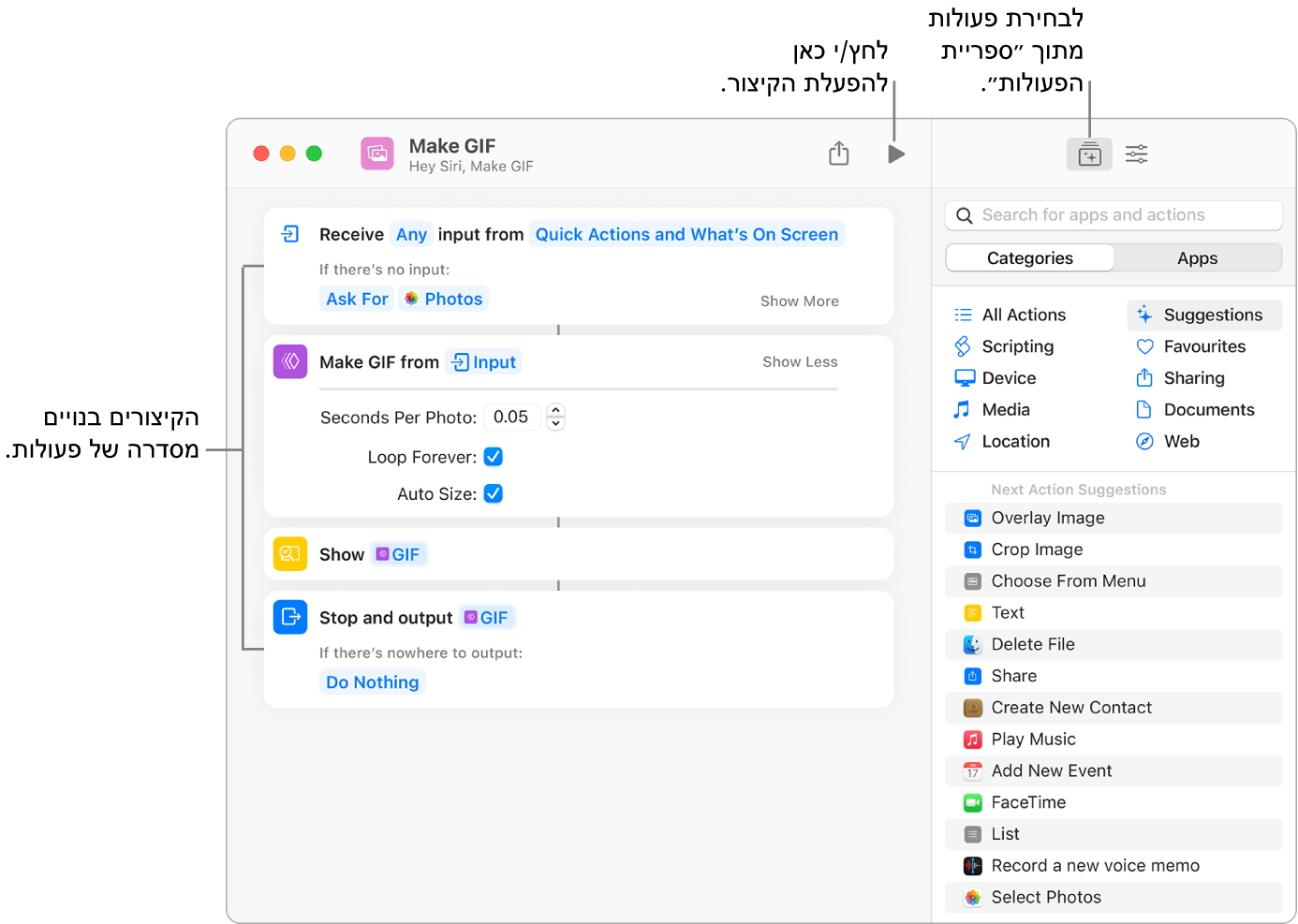Click the Do Nothing output option
Viewport: 1298px width, 924px height.
pos(372,682)
